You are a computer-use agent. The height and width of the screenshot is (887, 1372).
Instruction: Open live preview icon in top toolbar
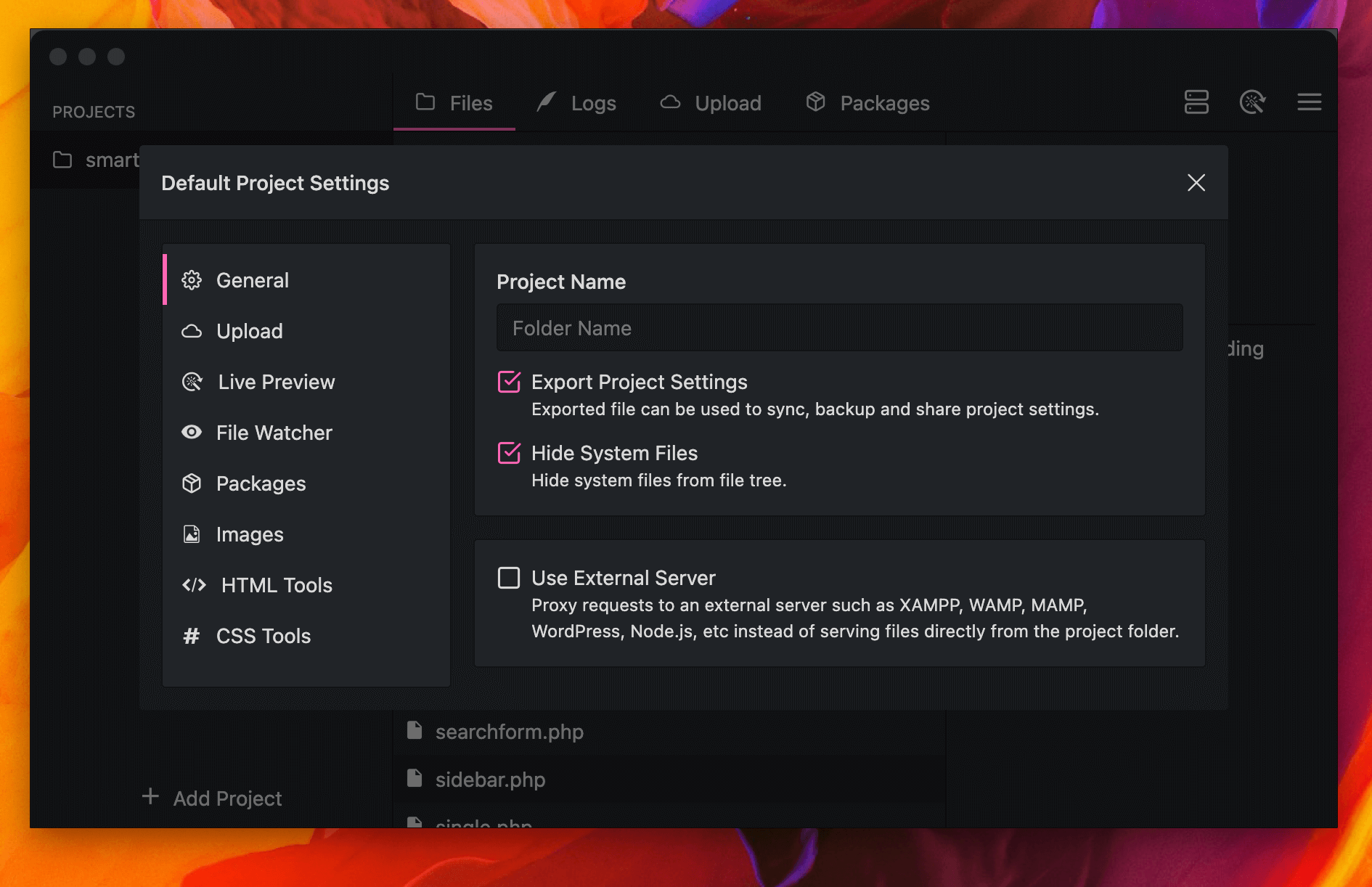click(1252, 102)
